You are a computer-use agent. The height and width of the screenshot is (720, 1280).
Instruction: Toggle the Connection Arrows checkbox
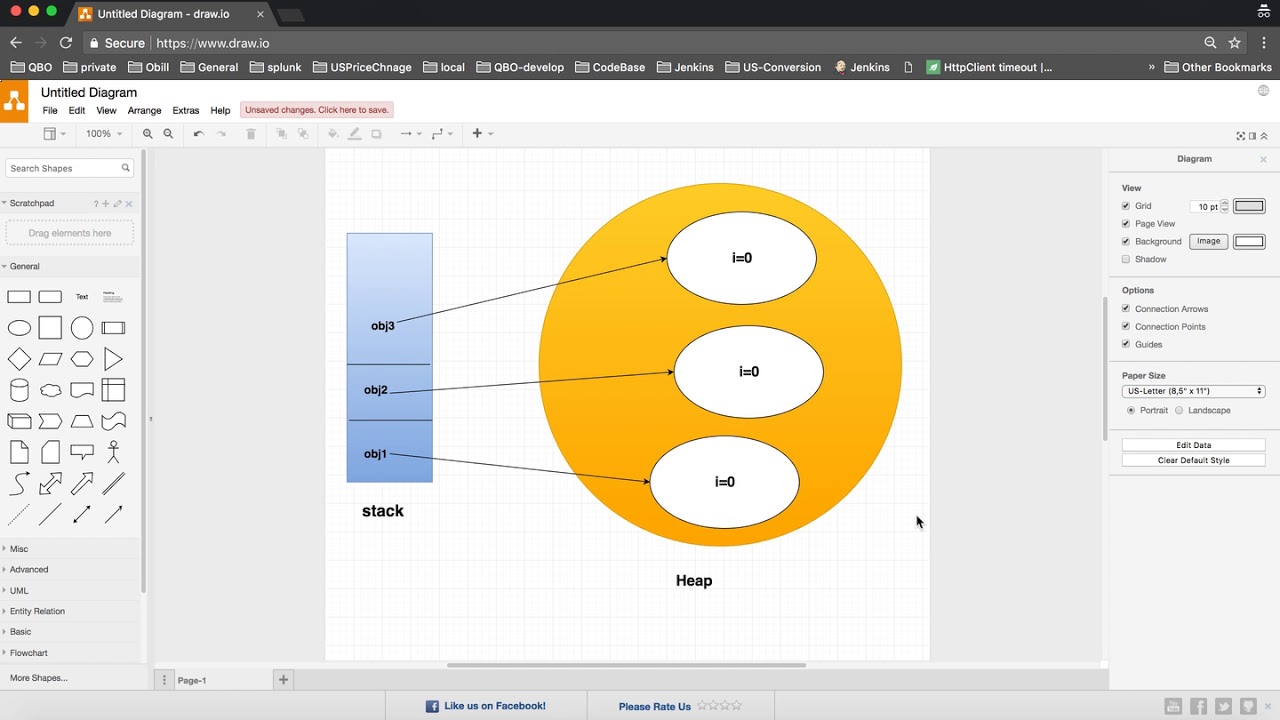pos(1126,309)
